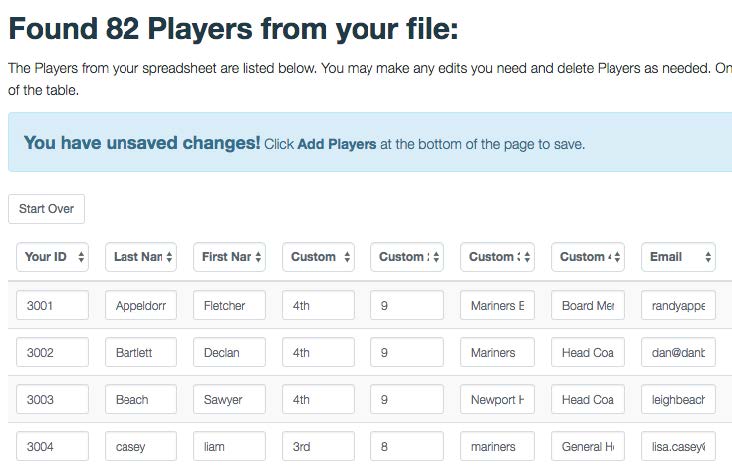Click the Newport team field in row 3003

tap(497, 400)
